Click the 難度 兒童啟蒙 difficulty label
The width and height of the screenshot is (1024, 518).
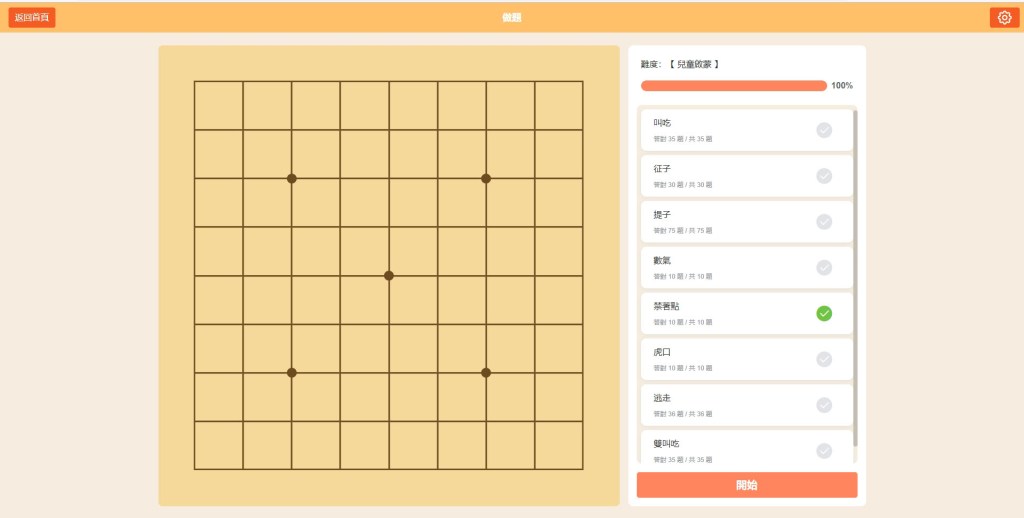tap(680, 64)
